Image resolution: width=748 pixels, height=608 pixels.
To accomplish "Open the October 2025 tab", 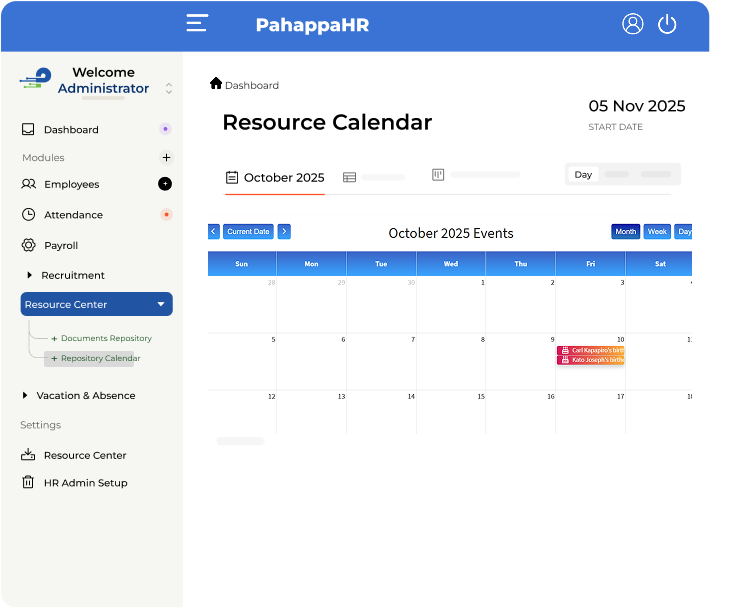I will [275, 178].
